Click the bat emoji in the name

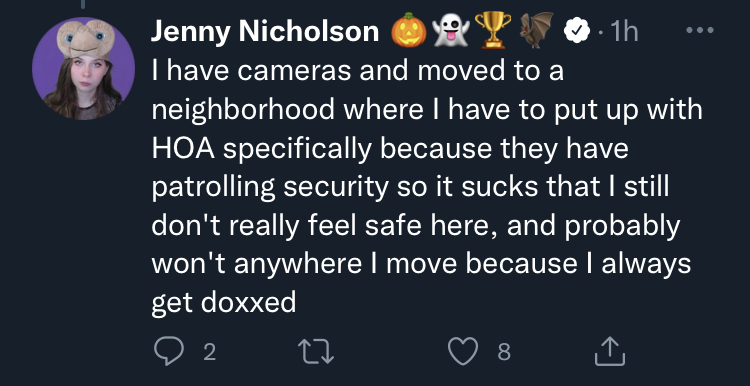(x=537, y=30)
